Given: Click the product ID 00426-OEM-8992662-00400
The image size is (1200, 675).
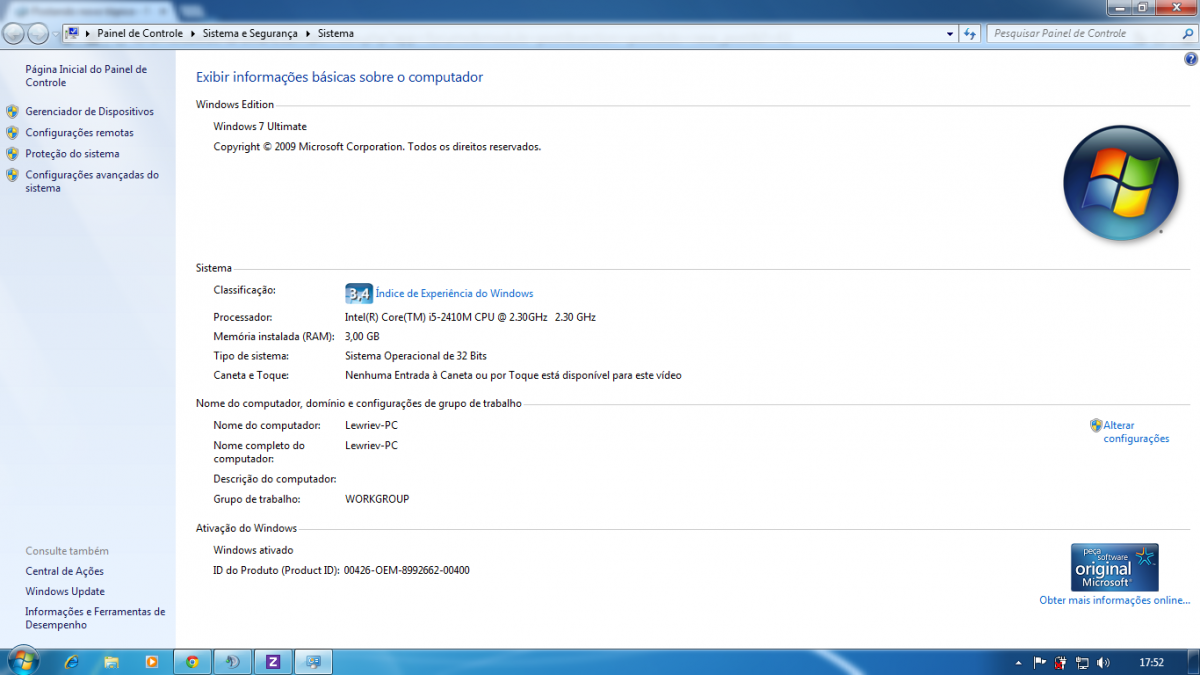Looking at the screenshot, I should [407, 570].
